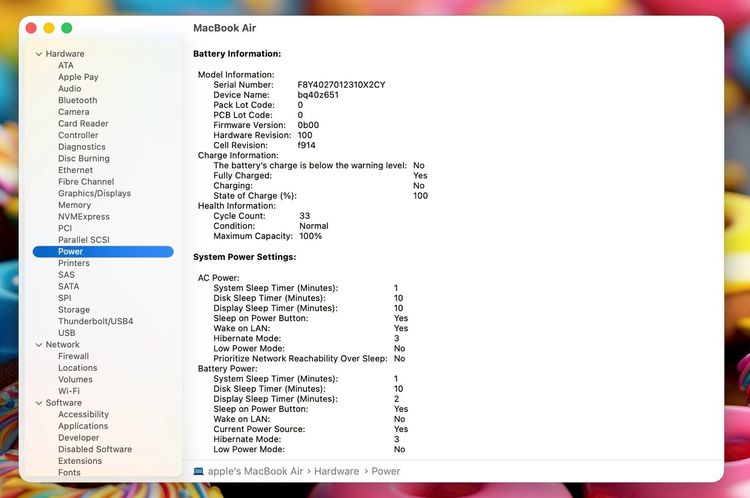Click apple's MacBook Air in path bar
This screenshot has height=498, width=750.
255,472
